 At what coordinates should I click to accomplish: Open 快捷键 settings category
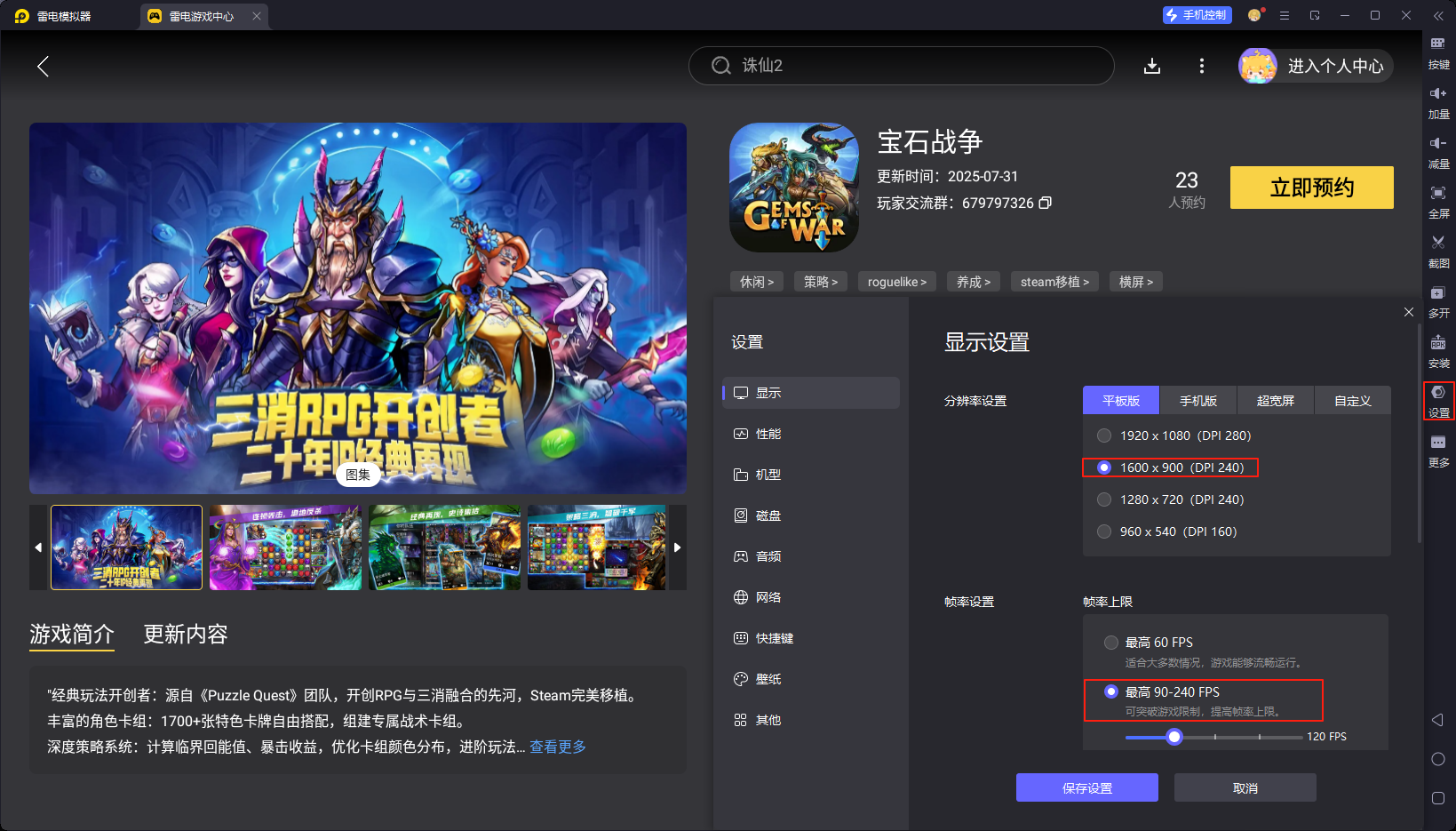point(811,638)
